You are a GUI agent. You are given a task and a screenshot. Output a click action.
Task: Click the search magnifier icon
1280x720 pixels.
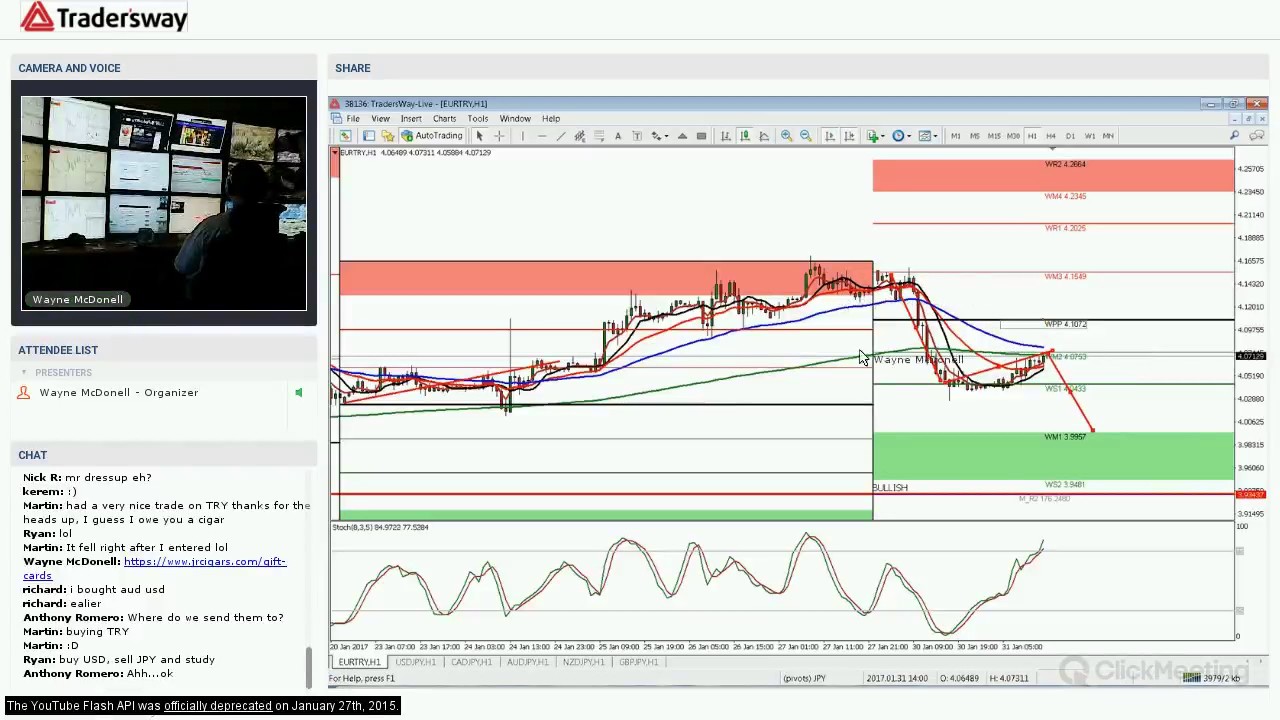[x=1234, y=136]
